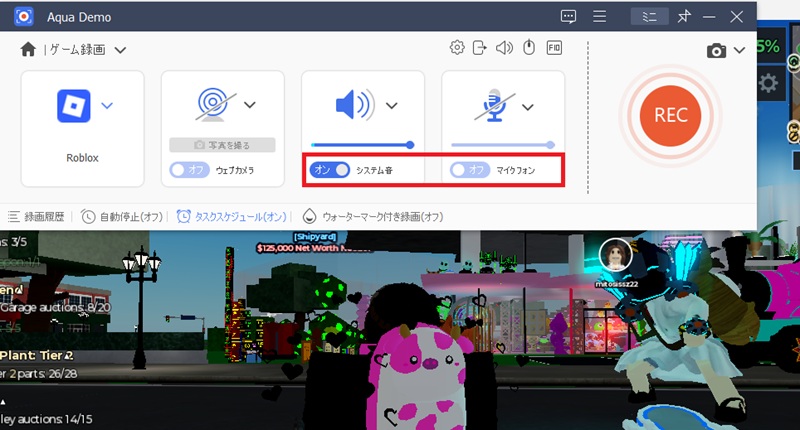
Task: Take a screenshot with the camera icon
Action: (x=716, y=50)
